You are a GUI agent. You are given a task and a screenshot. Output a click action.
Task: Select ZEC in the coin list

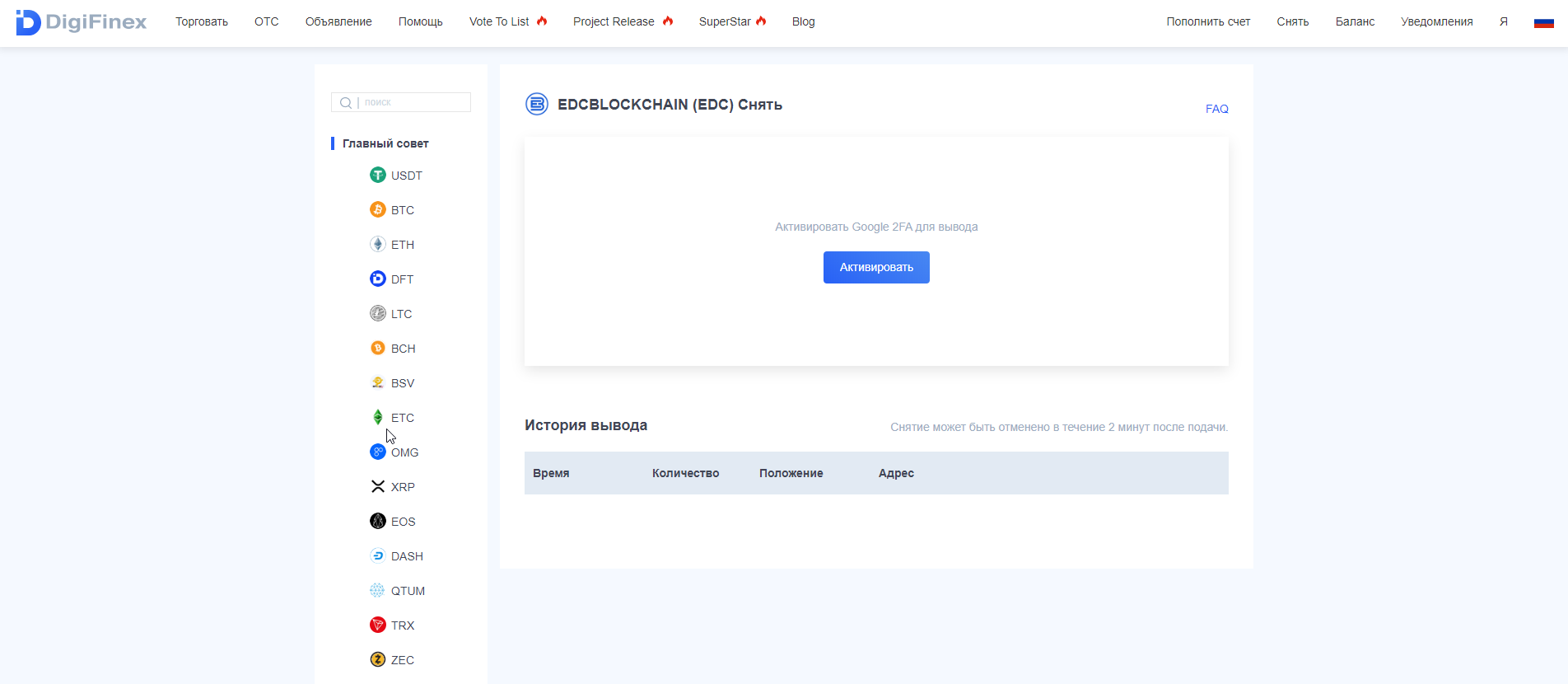403,660
